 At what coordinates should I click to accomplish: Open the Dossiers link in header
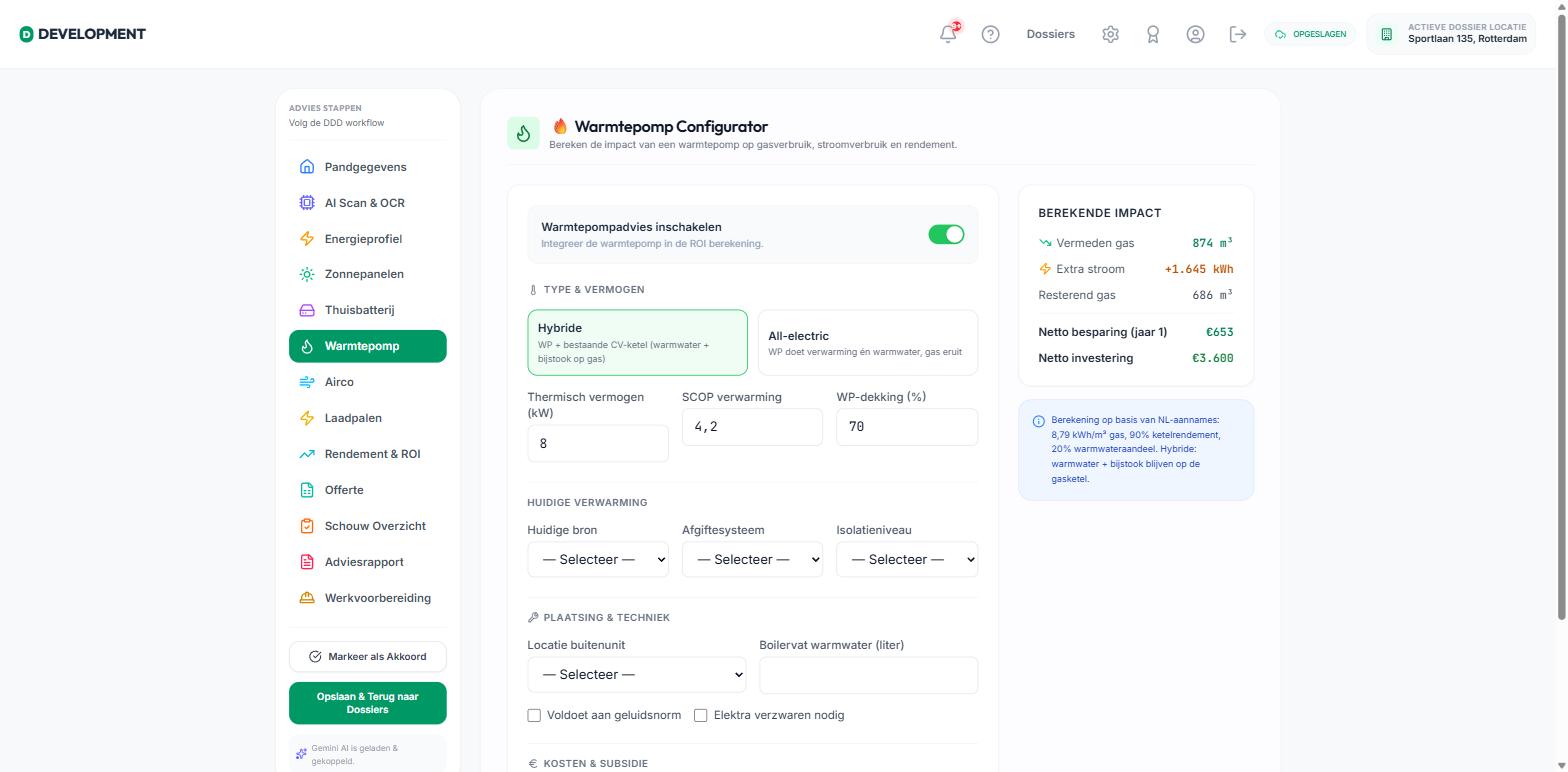point(1050,34)
